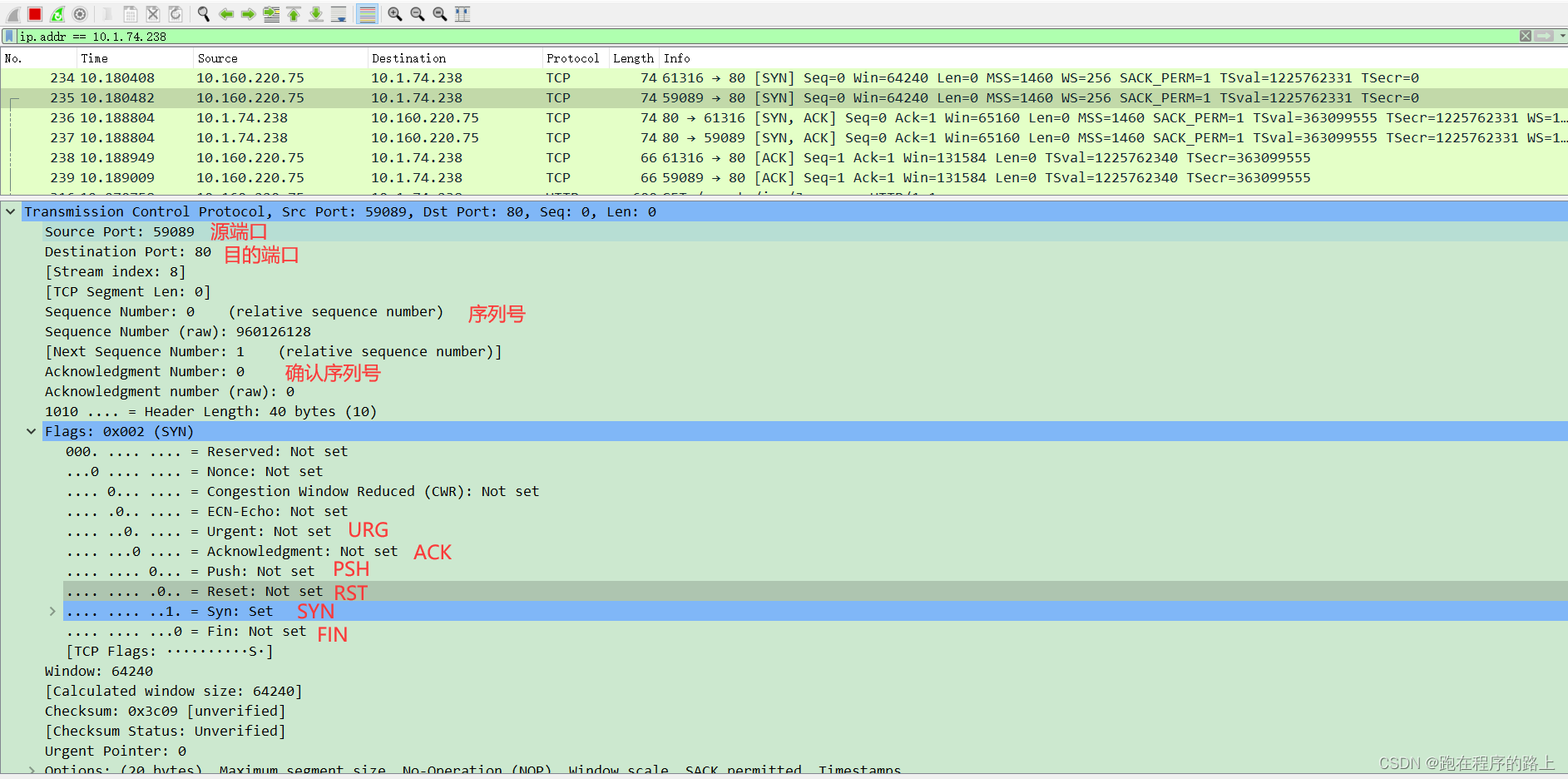Screen dimensions: 1568x779
Task: Open capture options gear icon
Action: point(80,14)
